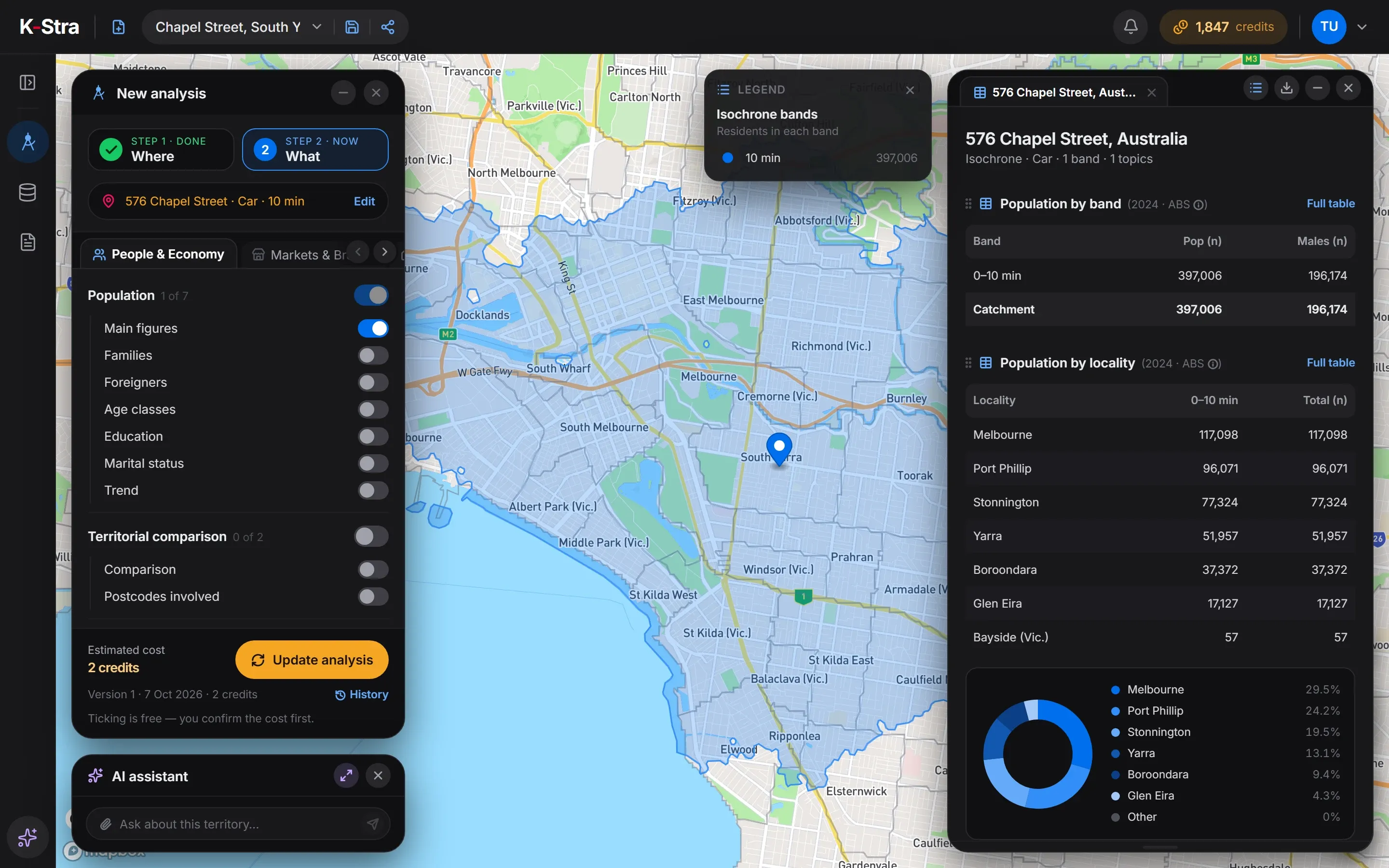Click the 10 min legend color dot
Viewport: 1389px width, 868px height.
click(727, 158)
